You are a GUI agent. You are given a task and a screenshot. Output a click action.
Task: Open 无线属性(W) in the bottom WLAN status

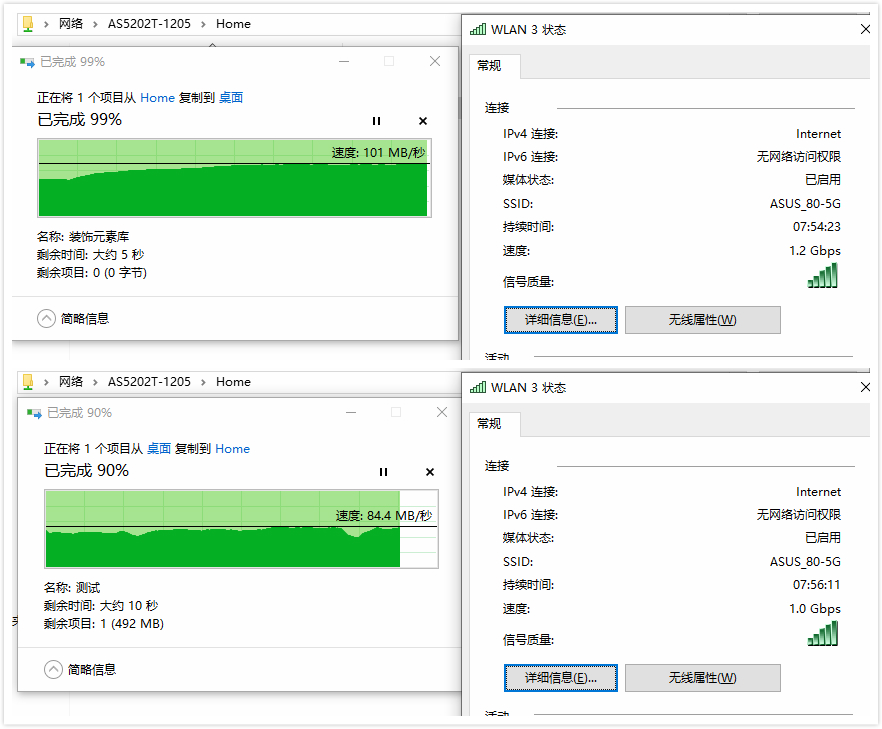pyautogui.click(x=702, y=677)
